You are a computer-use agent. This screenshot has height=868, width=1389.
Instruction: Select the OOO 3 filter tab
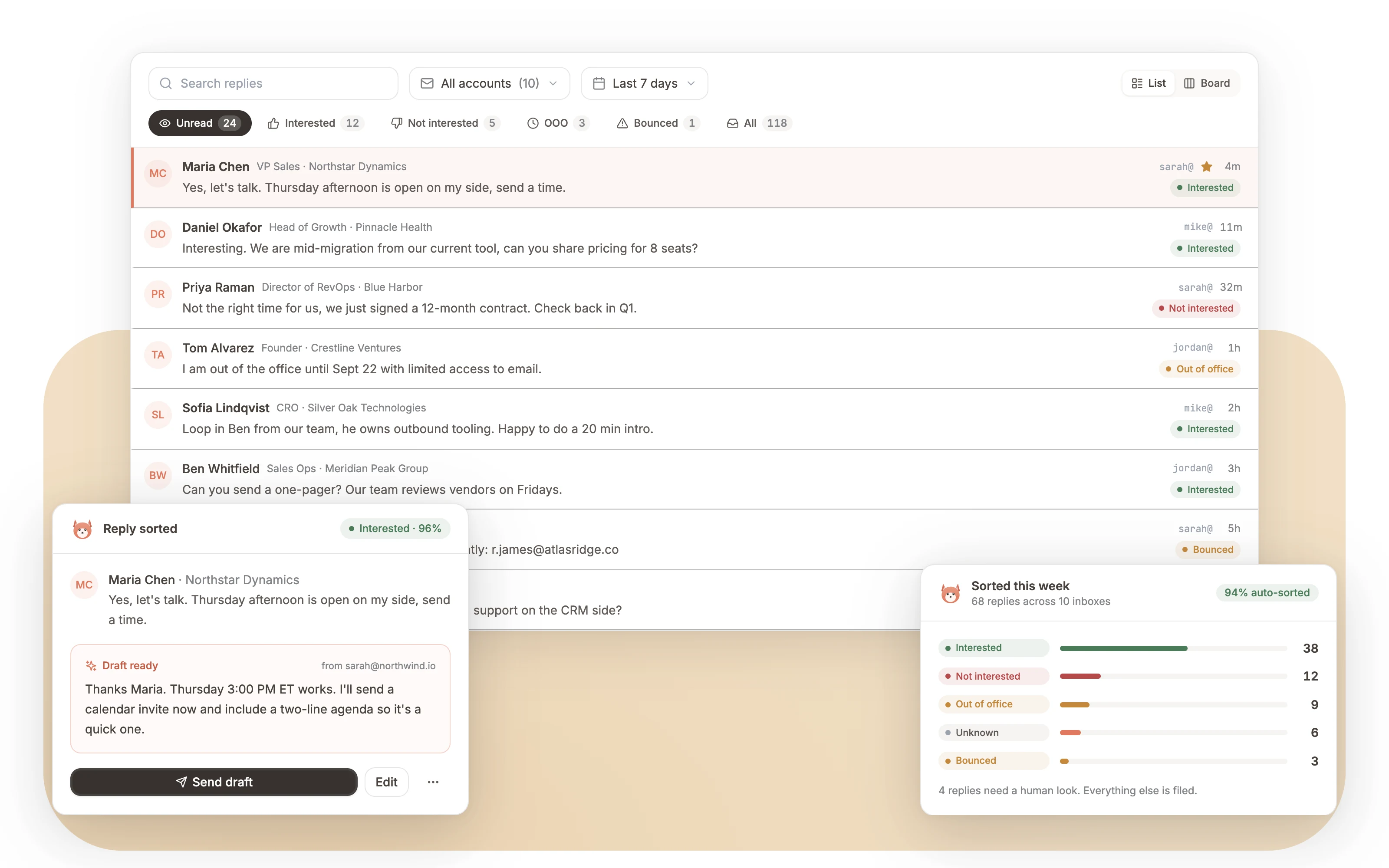pyautogui.click(x=558, y=123)
